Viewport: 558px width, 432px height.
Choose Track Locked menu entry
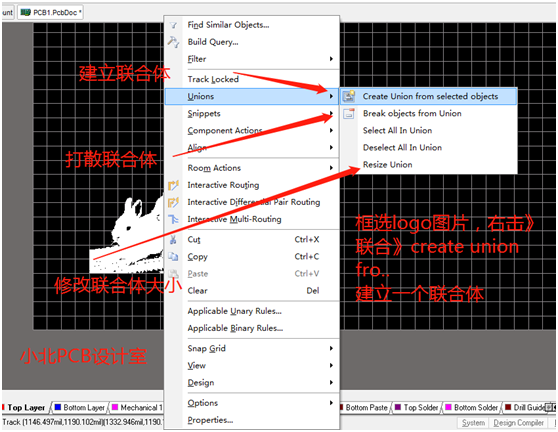pyautogui.click(x=252, y=79)
